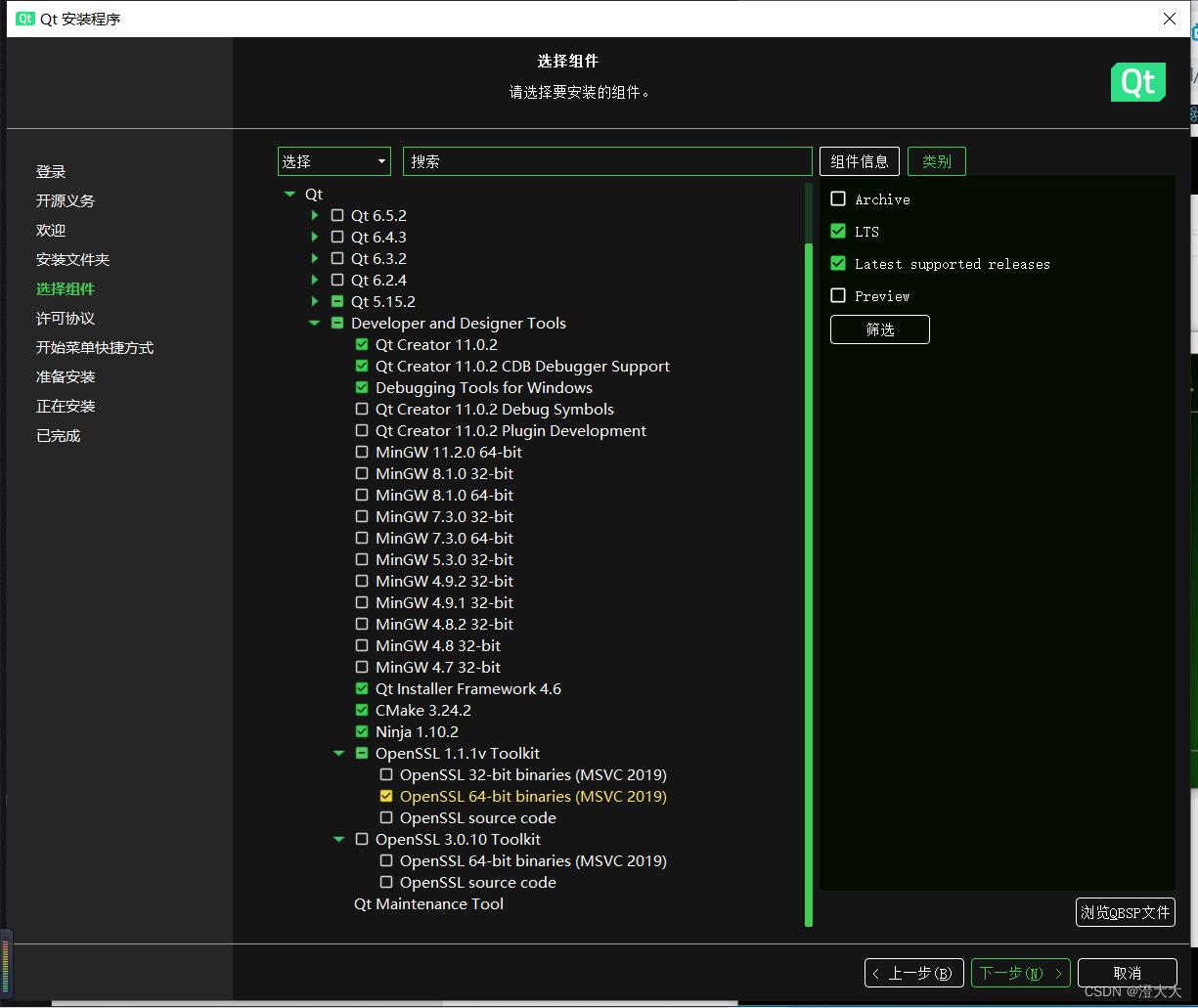Expand the Qt 6.2.4 node
This screenshot has width=1198, height=1008.
coord(314,280)
